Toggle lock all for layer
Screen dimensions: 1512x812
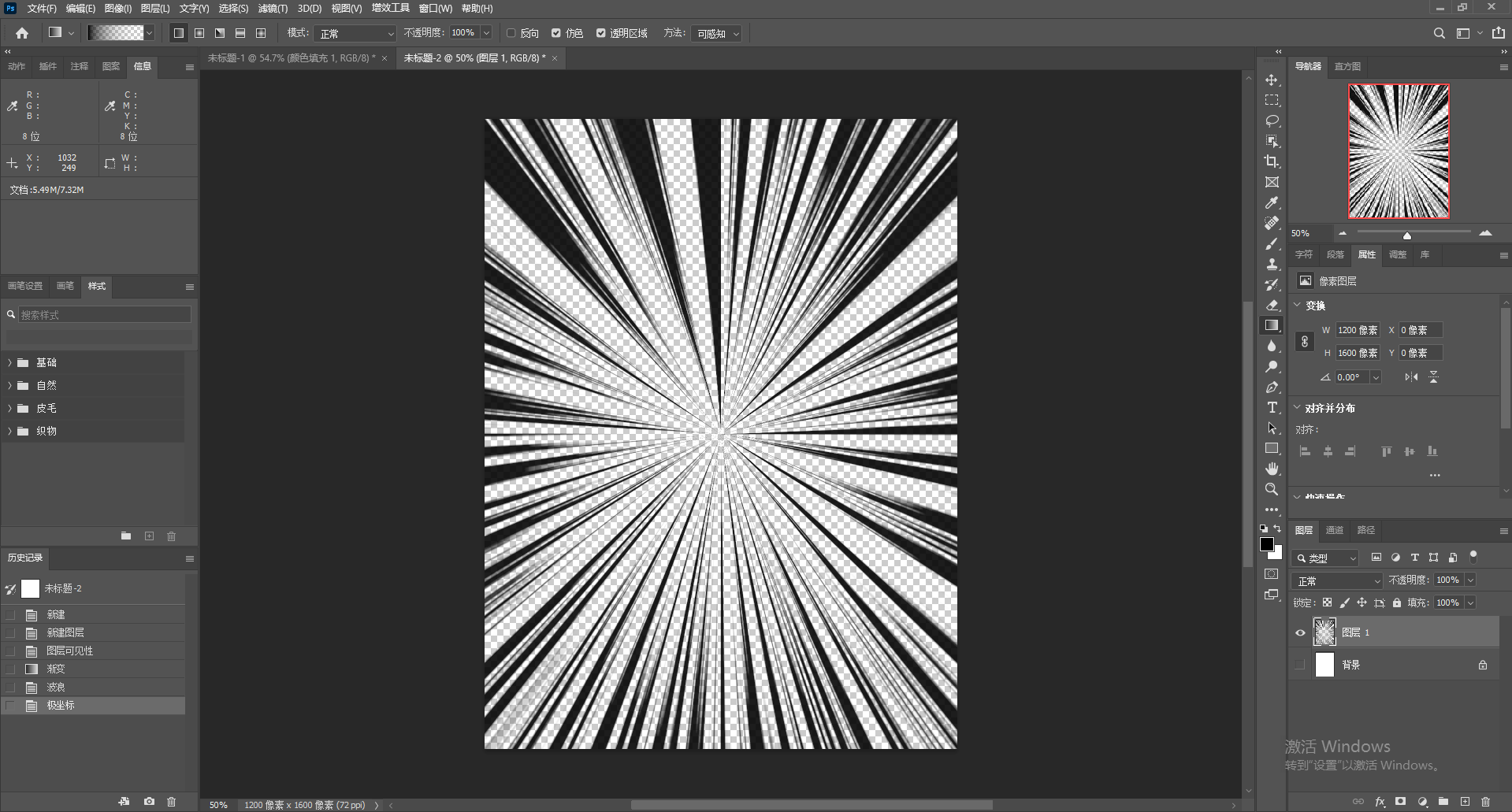1396,603
